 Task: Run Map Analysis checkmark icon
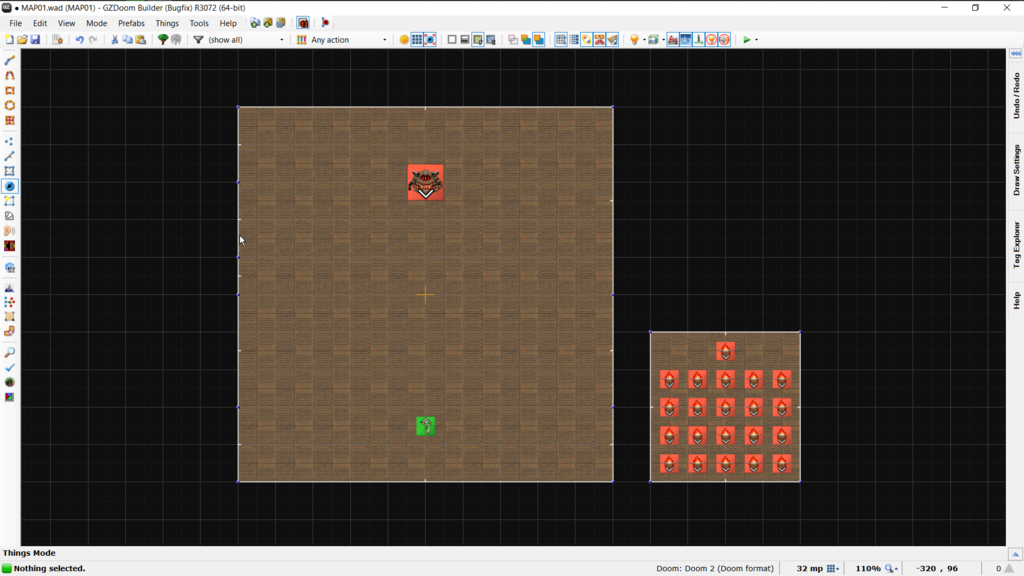10,368
